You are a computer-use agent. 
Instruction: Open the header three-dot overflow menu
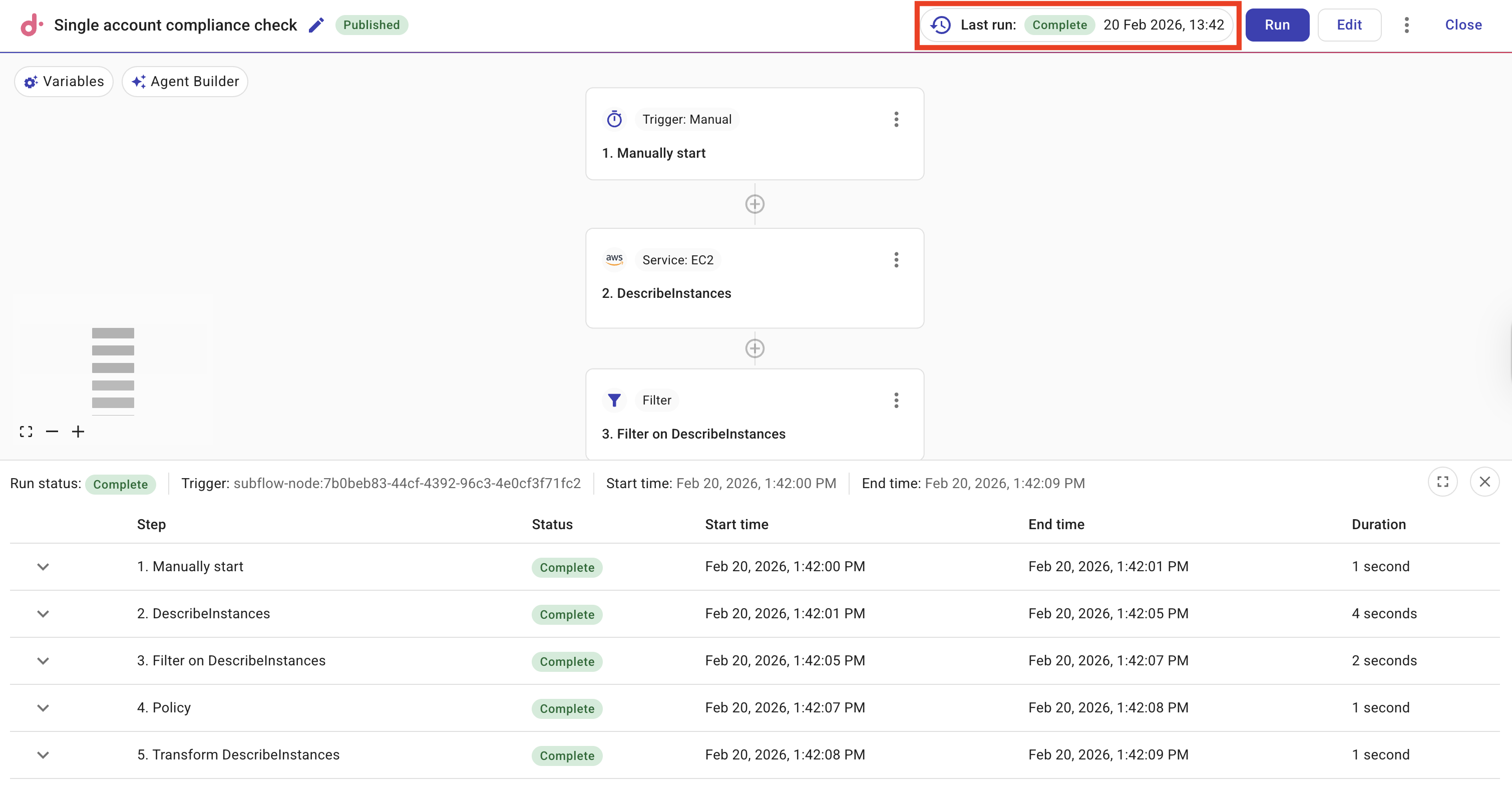[x=1406, y=25]
